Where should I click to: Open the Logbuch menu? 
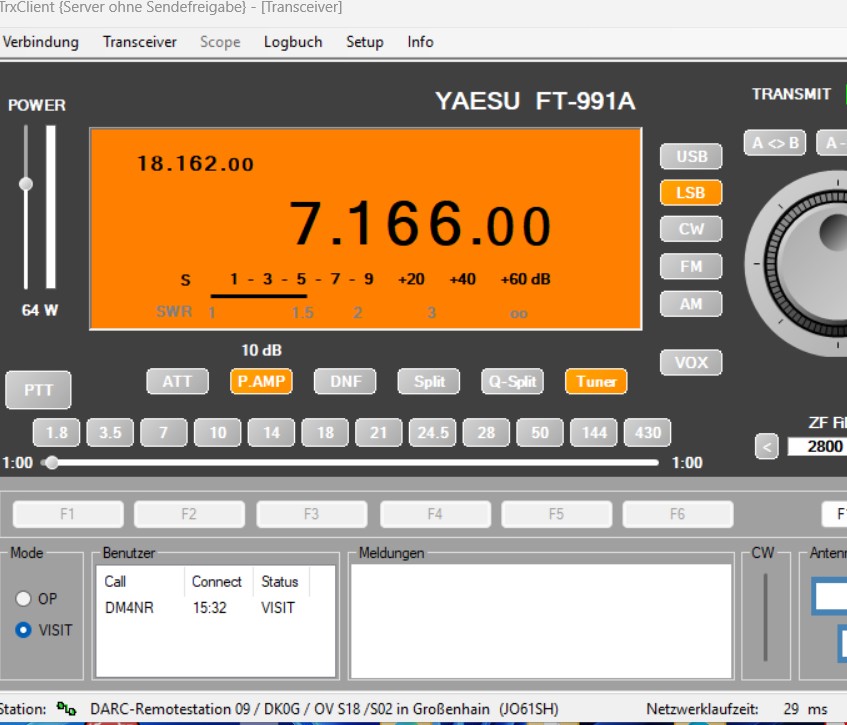tap(293, 42)
